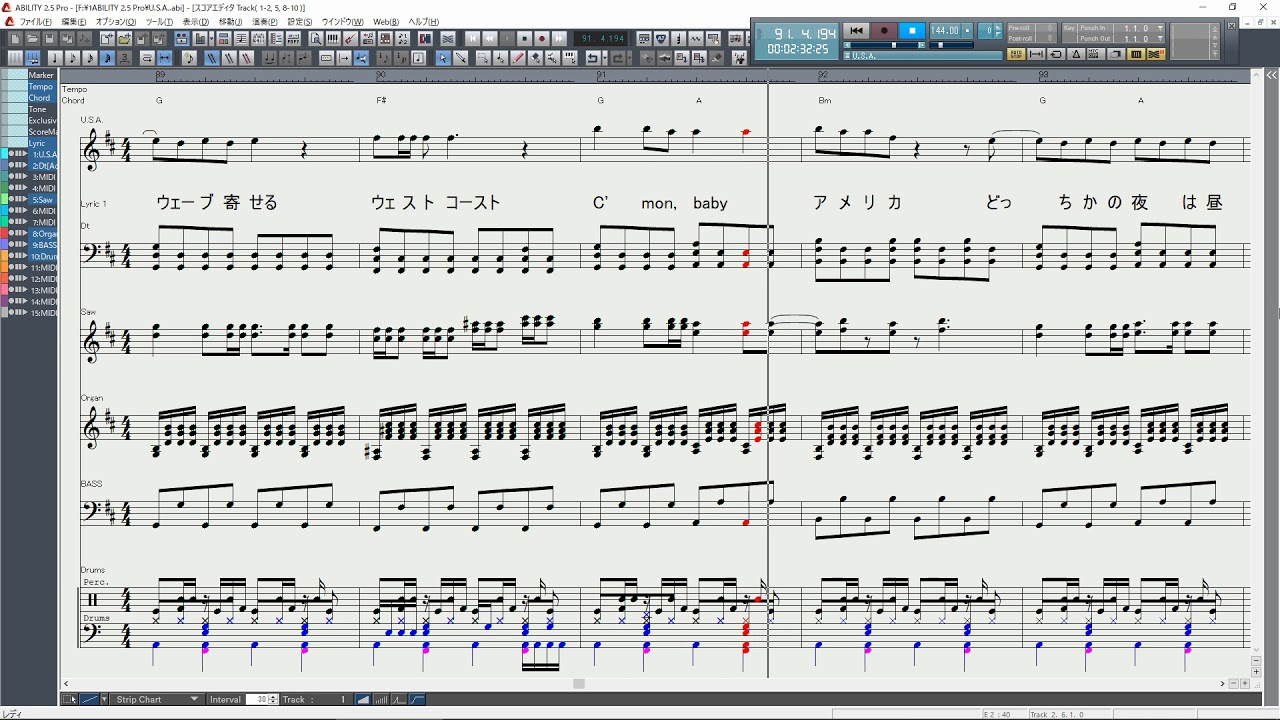Click the toolbar rewind-to-start button
The image size is (1280, 720).
click(x=472, y=38)
